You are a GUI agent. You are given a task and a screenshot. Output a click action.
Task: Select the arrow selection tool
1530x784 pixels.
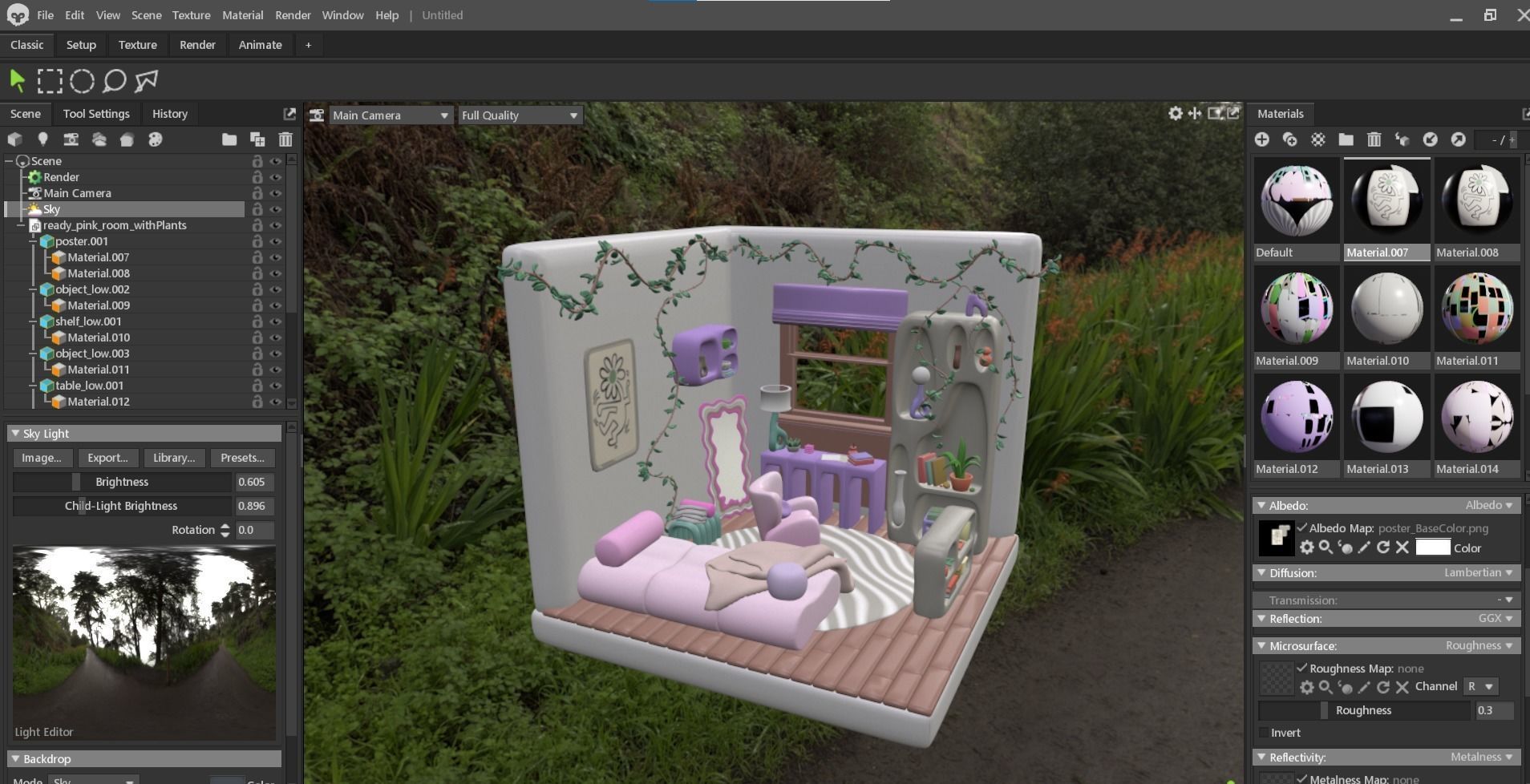pyautogui.click(x=17, y=80)
